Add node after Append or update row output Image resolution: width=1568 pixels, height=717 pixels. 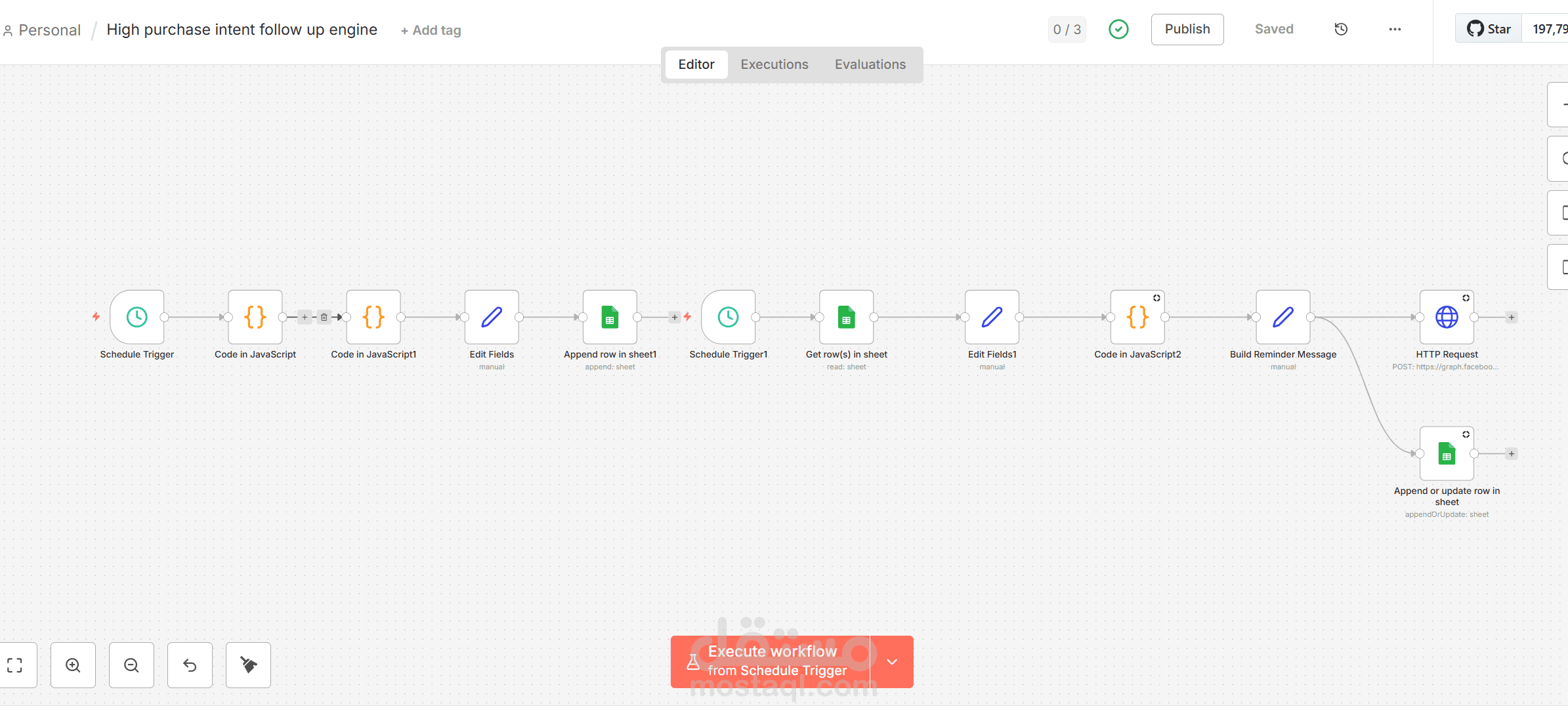click(1512, 453)
